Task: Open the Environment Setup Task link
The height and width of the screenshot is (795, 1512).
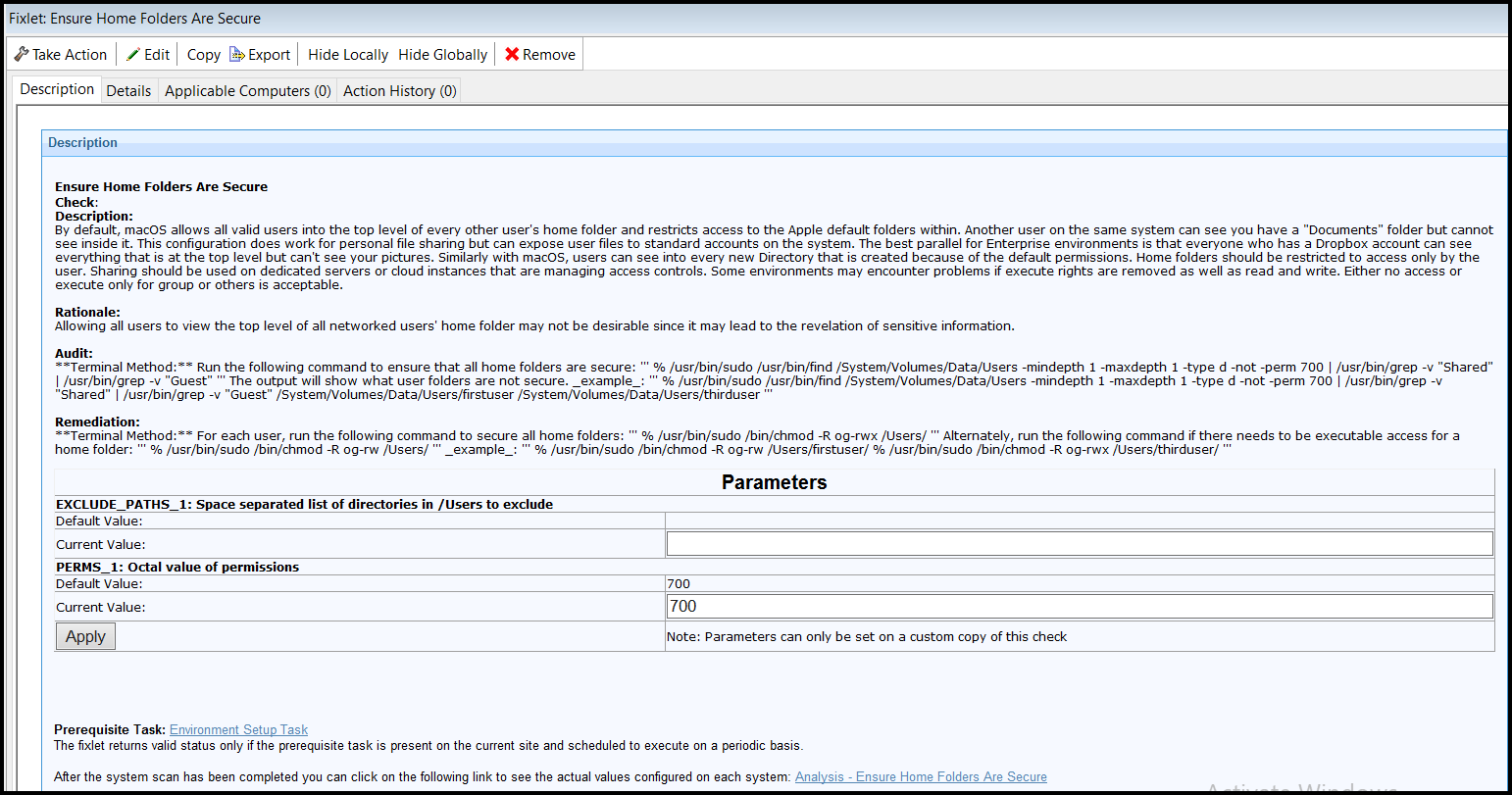Action: click(x=237, y=729)
